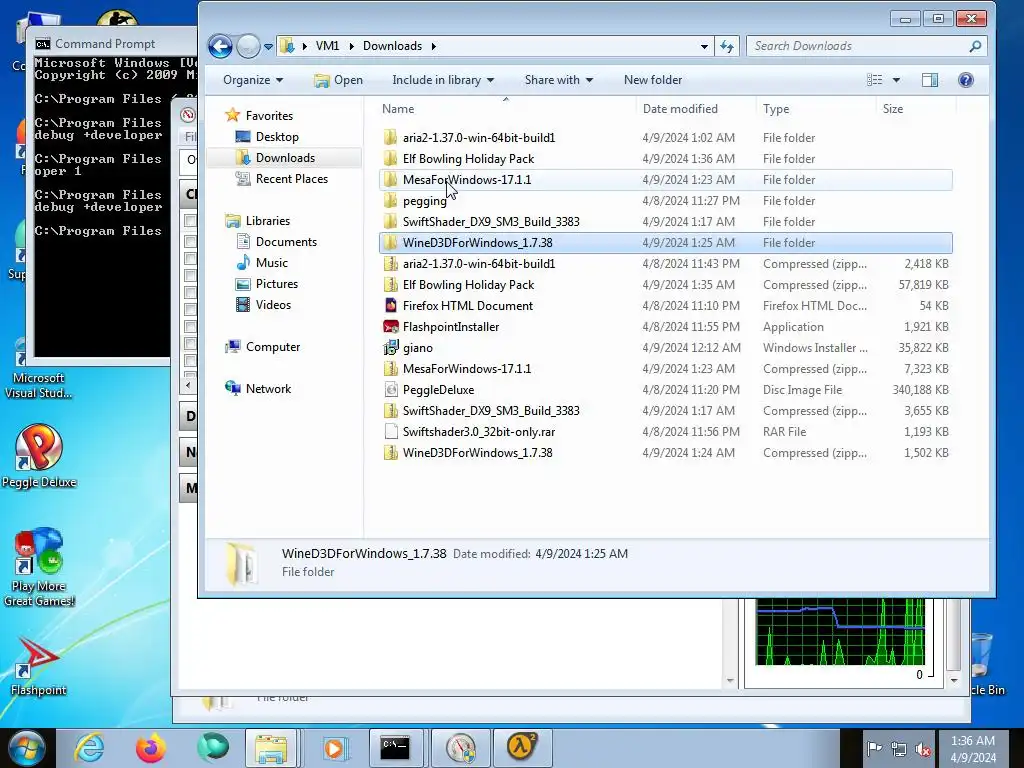Open the Flashpoint desktop shortcut
Viewport: 1024px width, 768px height.
[x=39, y=667]
